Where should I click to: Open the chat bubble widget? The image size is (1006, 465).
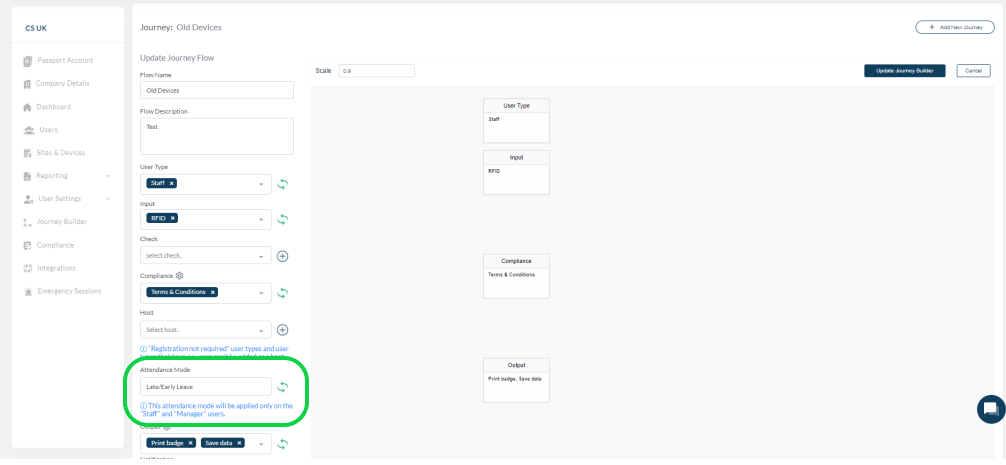coord(991,409)
